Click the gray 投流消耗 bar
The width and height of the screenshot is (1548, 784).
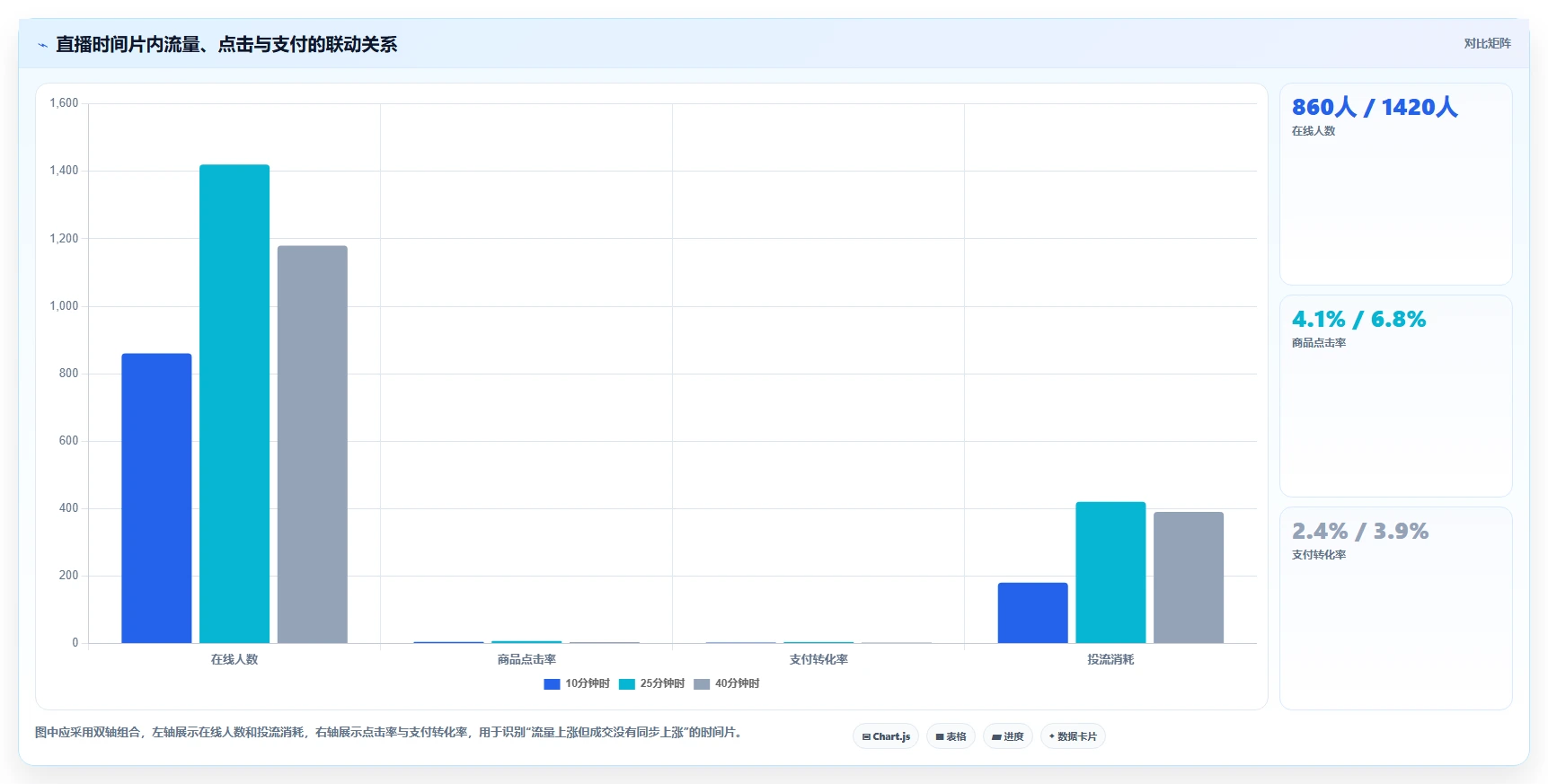[x=1189, y=577]
